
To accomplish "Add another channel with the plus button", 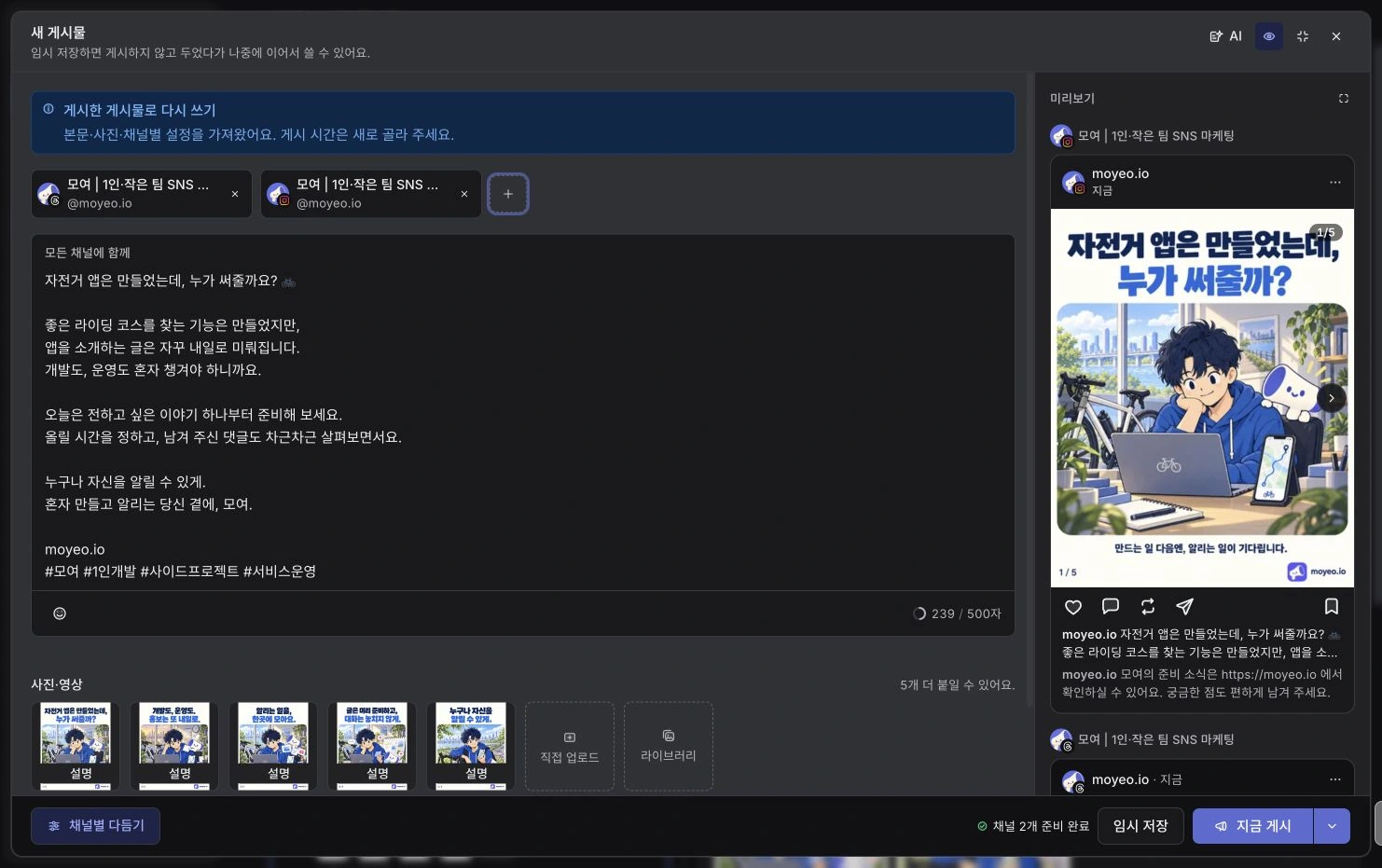I will point(508,194).
